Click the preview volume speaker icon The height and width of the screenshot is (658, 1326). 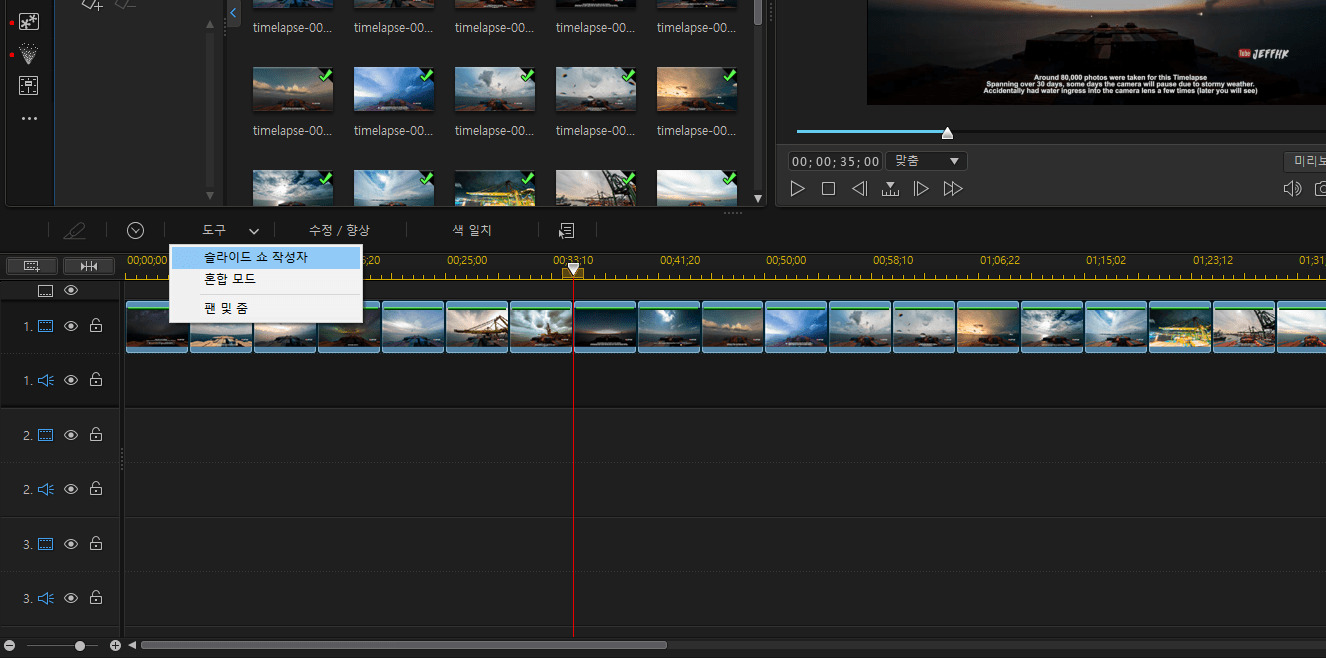pyautogui.click(x=1292, y=189)
